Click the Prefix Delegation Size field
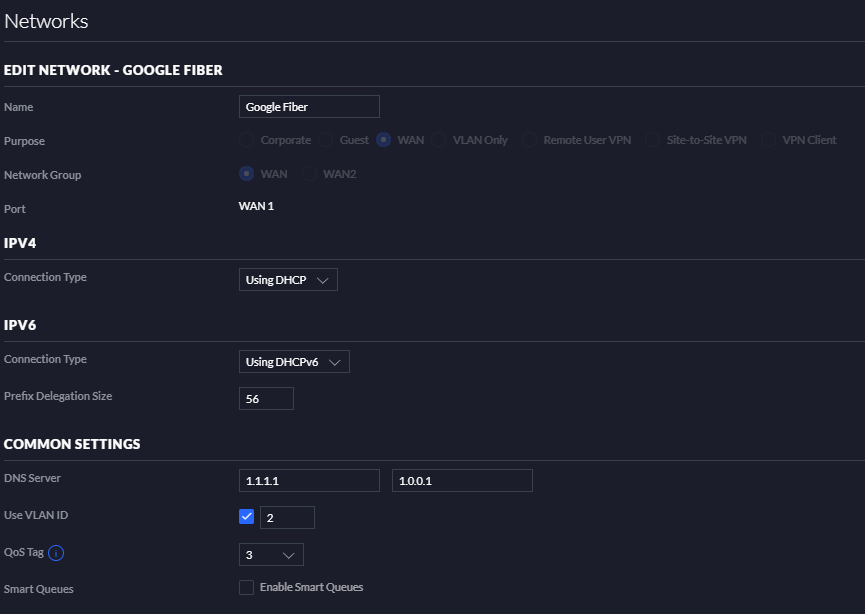This screenshot has height=614, width=865. [266, 399]
